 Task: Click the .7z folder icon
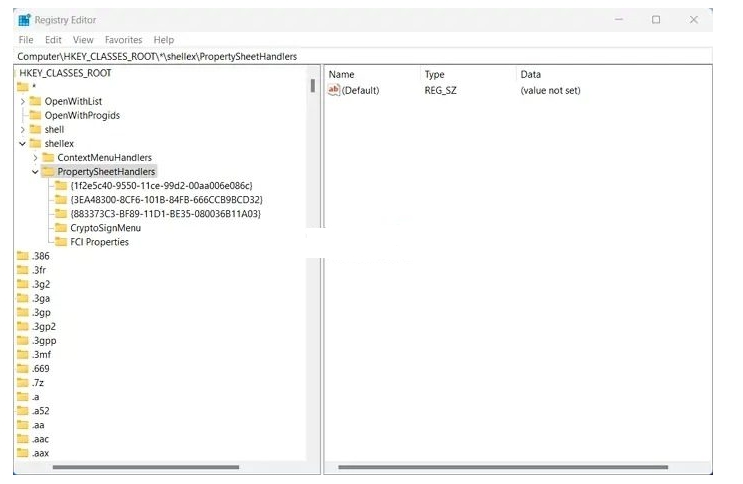point(23,383)
